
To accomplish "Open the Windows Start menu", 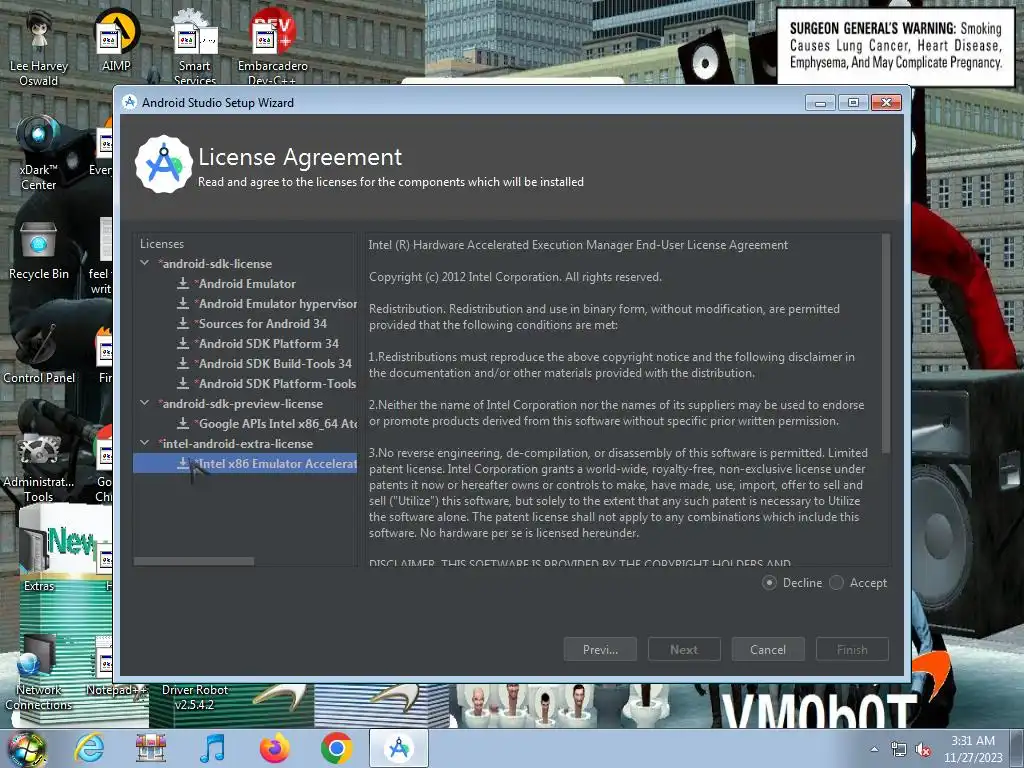I will (27, 748).
